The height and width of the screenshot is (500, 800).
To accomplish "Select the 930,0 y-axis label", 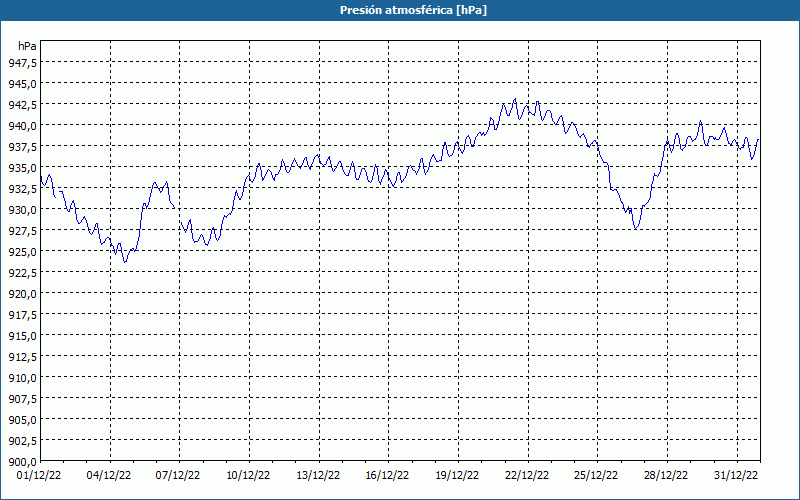I will (x=22, y=209).
